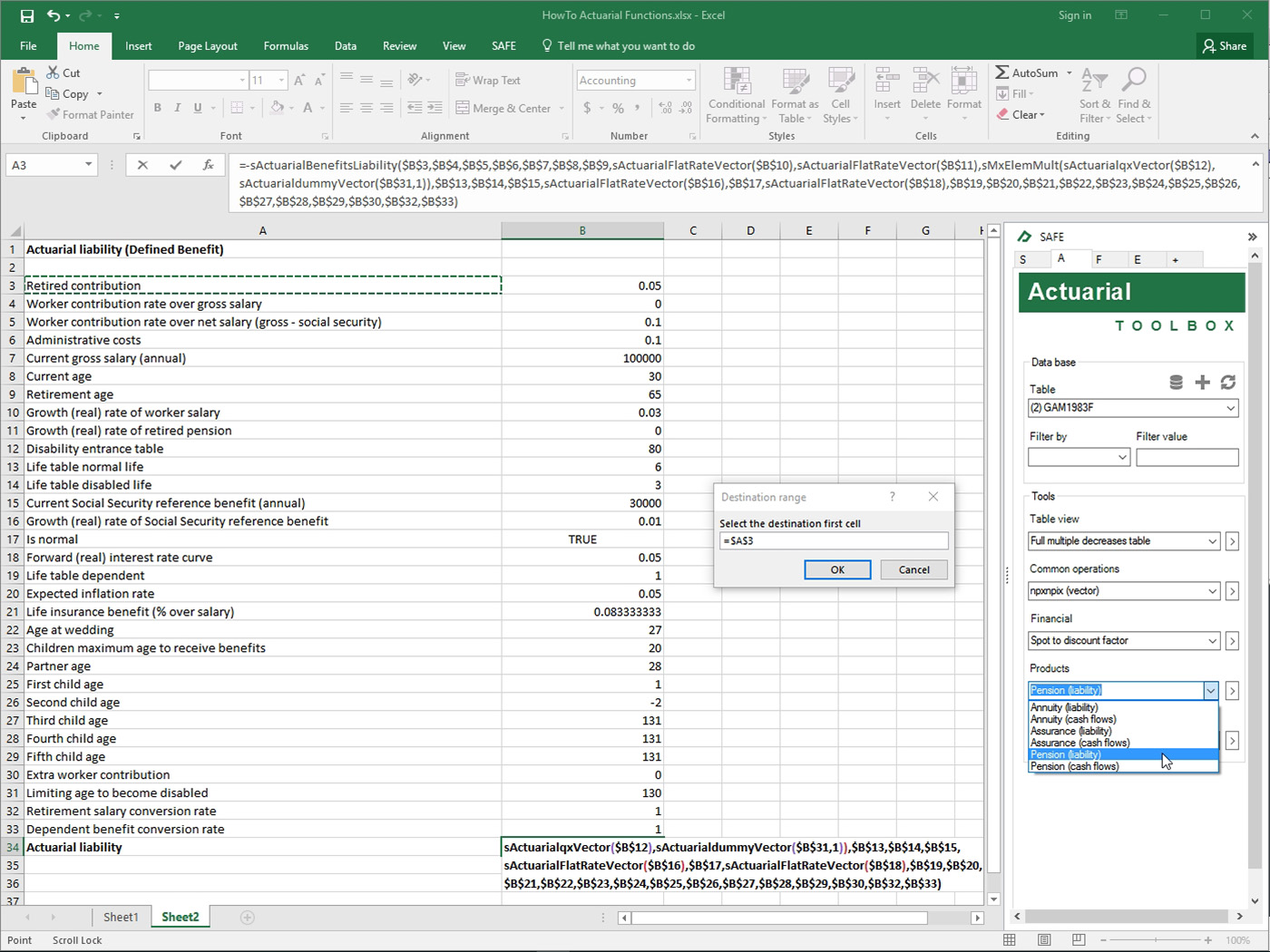Click Cancel in Destination range dialog
This screenshot has height=952, width=1270.
pyautogui.click(x=913, y=569)
